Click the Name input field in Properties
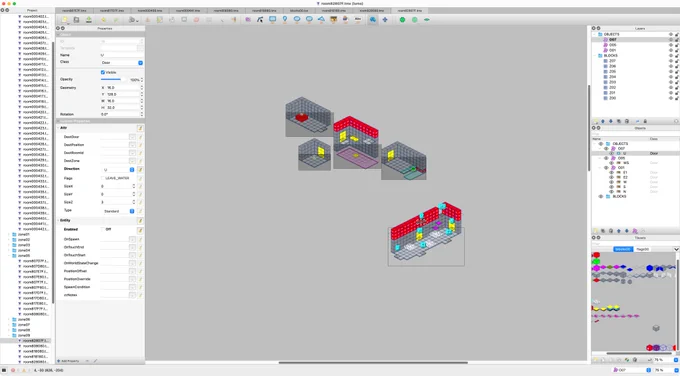The image size is (680, 376). tap(121, 56)
